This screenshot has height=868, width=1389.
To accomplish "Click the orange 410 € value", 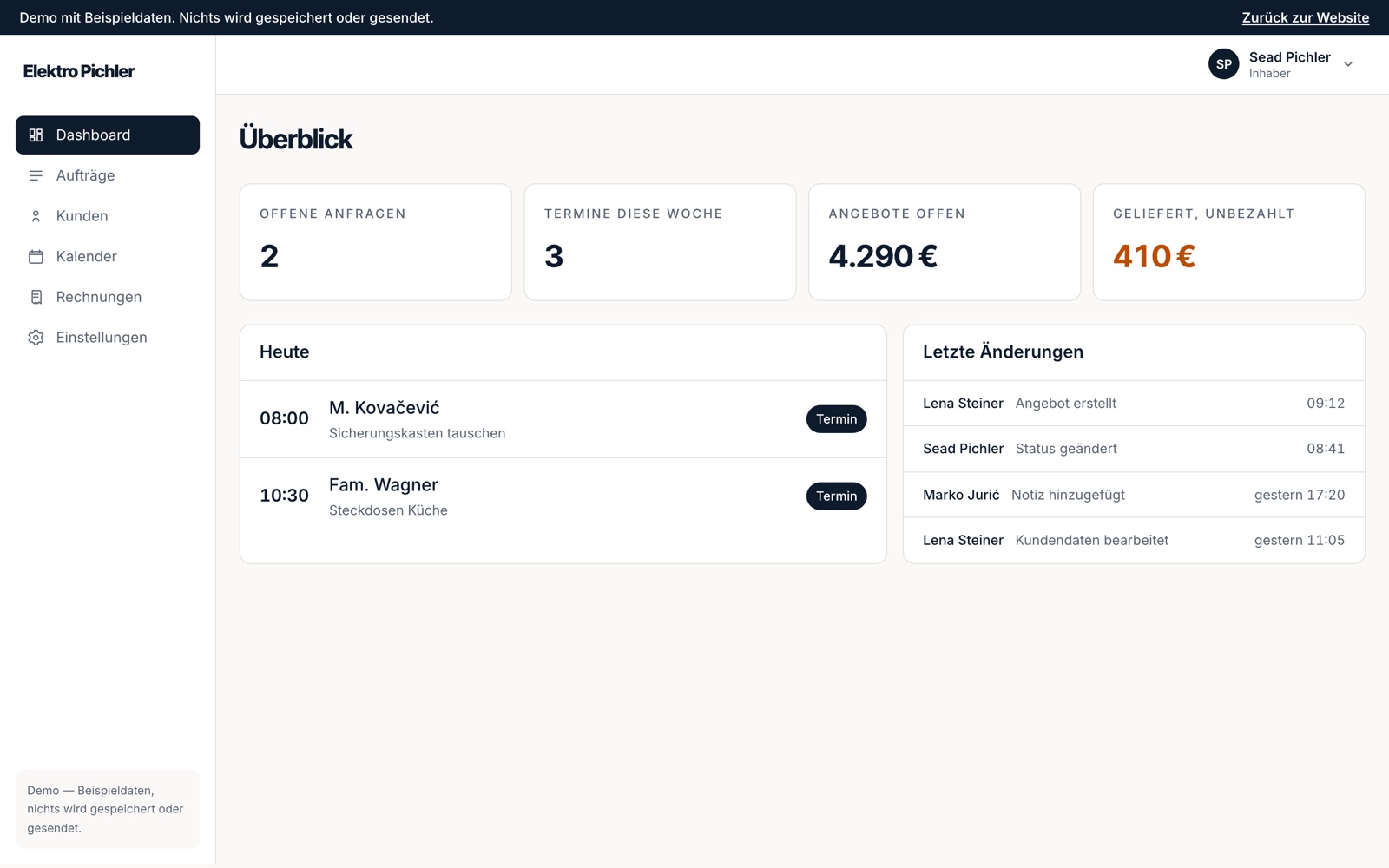I will (x=1154, y=256).
